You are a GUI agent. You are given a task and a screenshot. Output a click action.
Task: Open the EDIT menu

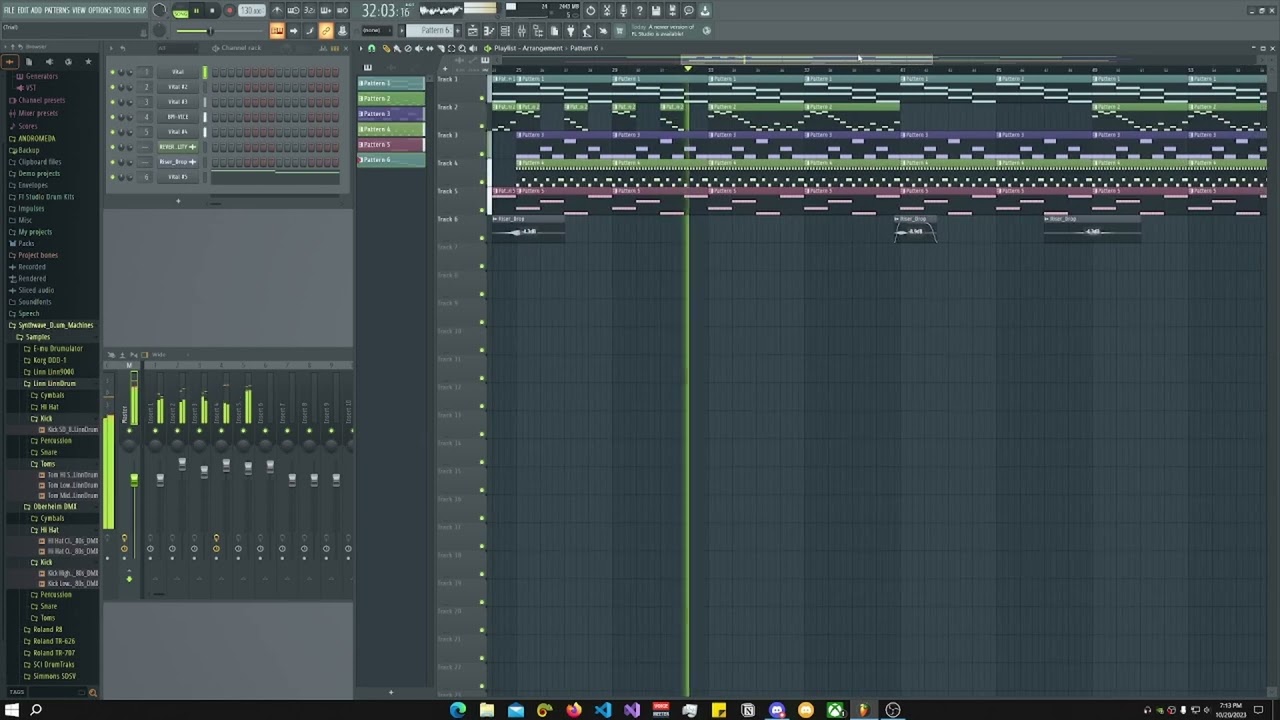pos(22,10)
